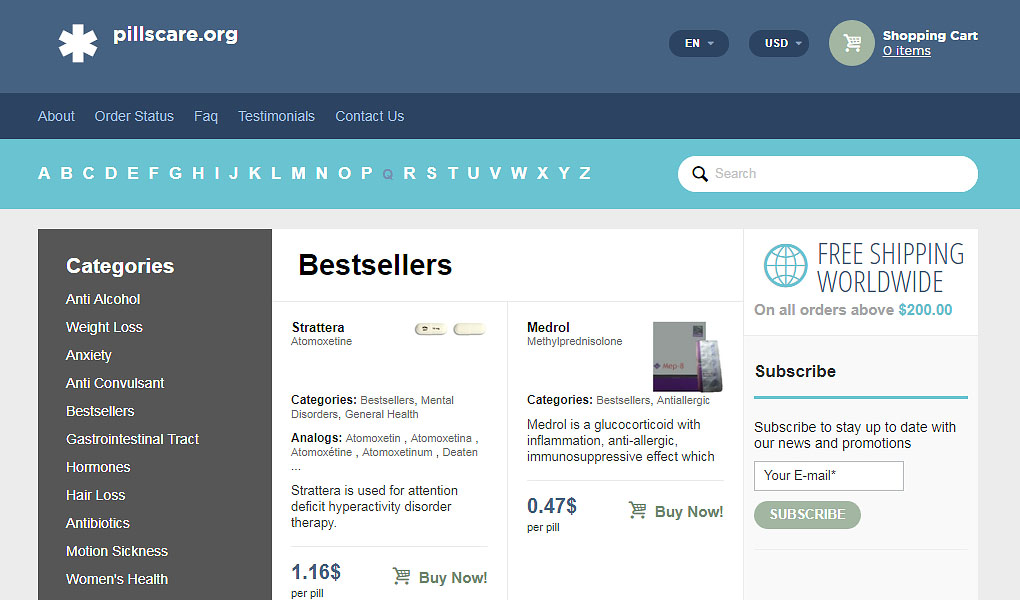Click the globe free shipping icon
Image resolution: width=1020 pixels, height=600 pixels.
[785, 266]
